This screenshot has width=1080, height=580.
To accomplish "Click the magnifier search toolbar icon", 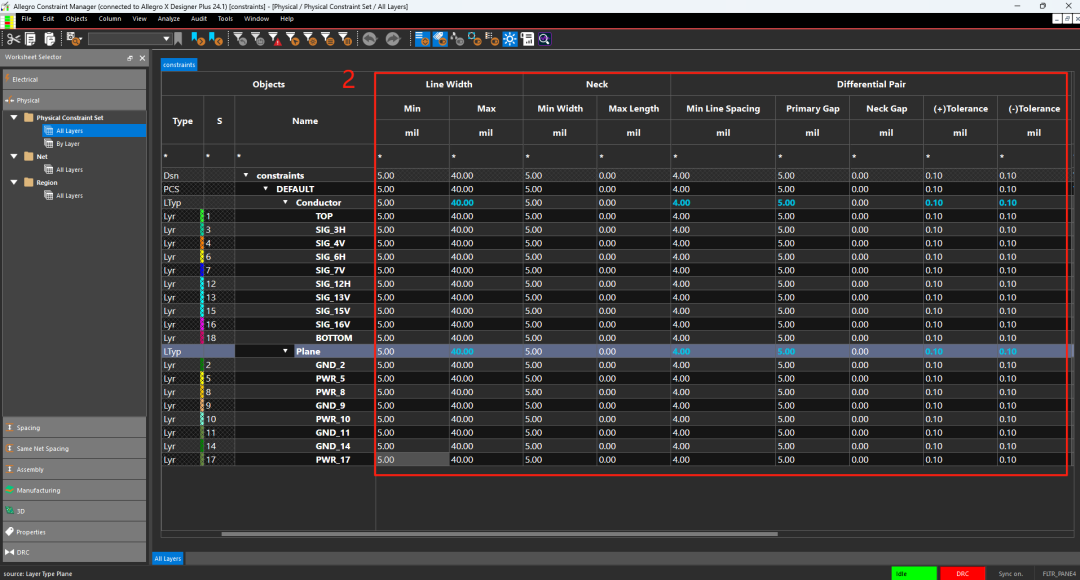I will [x=544, y=39].
